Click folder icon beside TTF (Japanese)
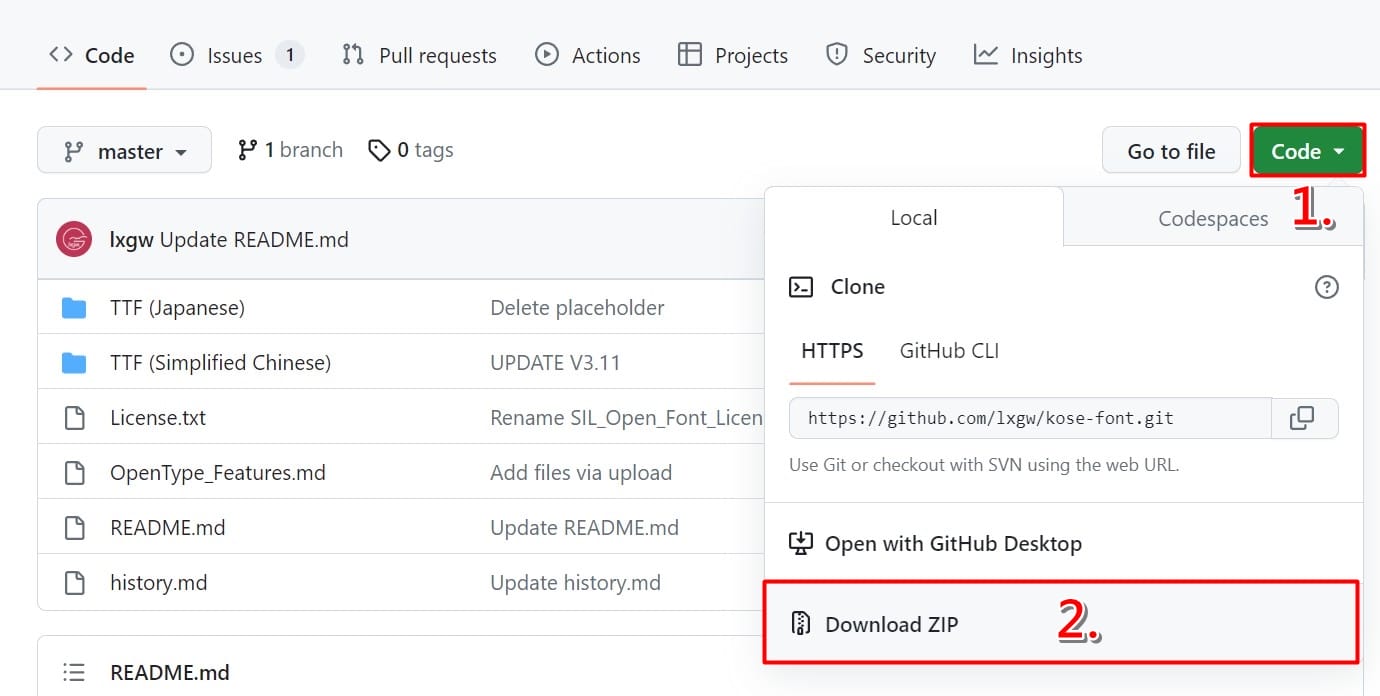The width and height of the screenshot is (1380, 696). click(x=74, y=308)
